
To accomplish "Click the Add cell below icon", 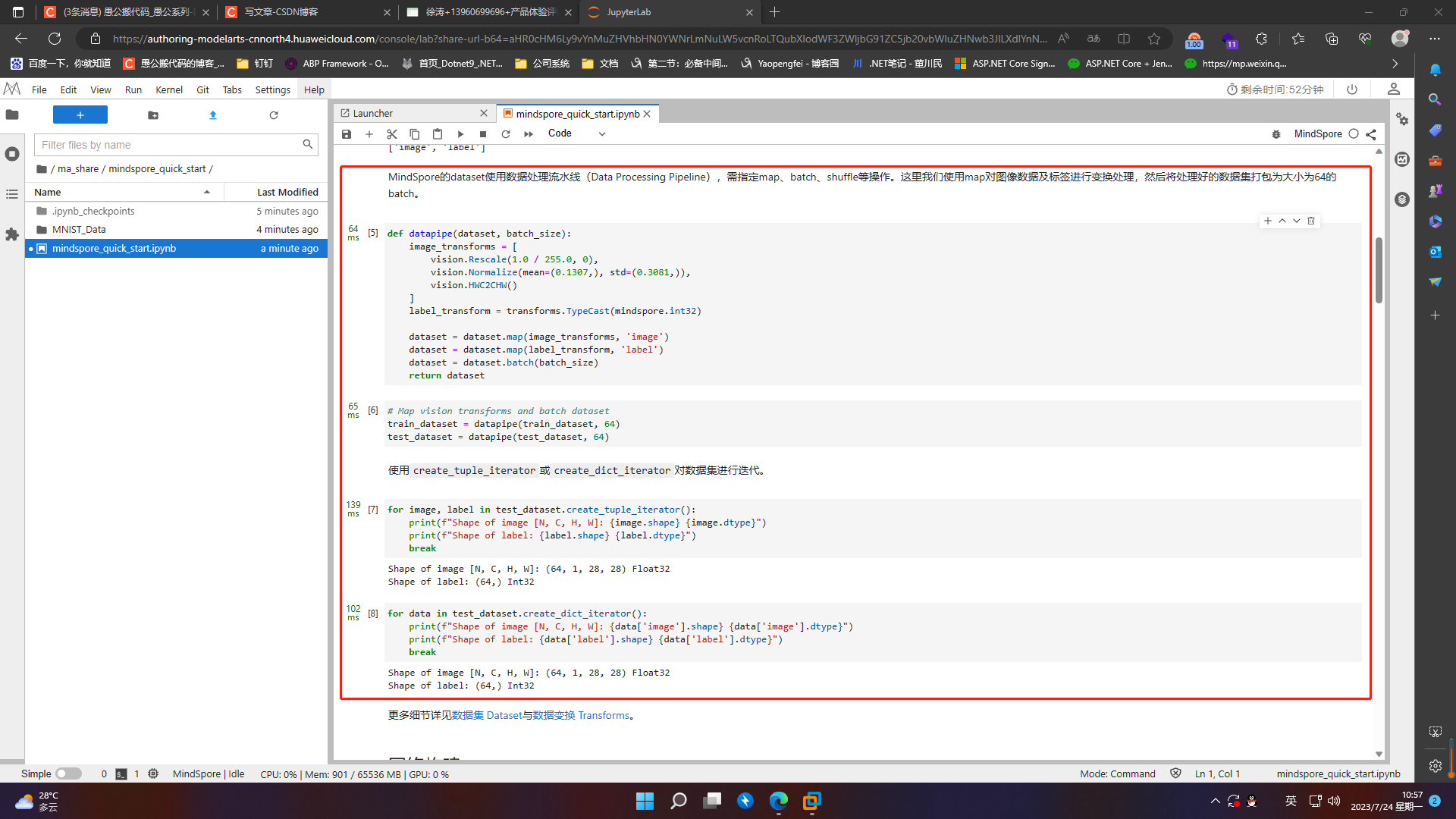I will click(369, 133).
